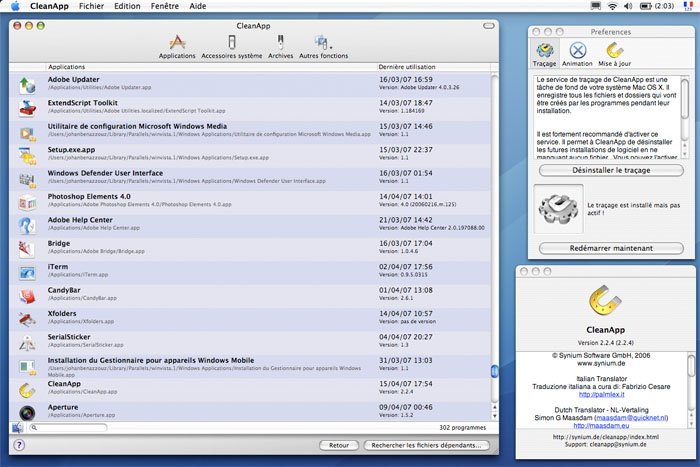Click the Windows Media configuration utility icon
Screen dimensions: 700x467
[x=27, y=132]
